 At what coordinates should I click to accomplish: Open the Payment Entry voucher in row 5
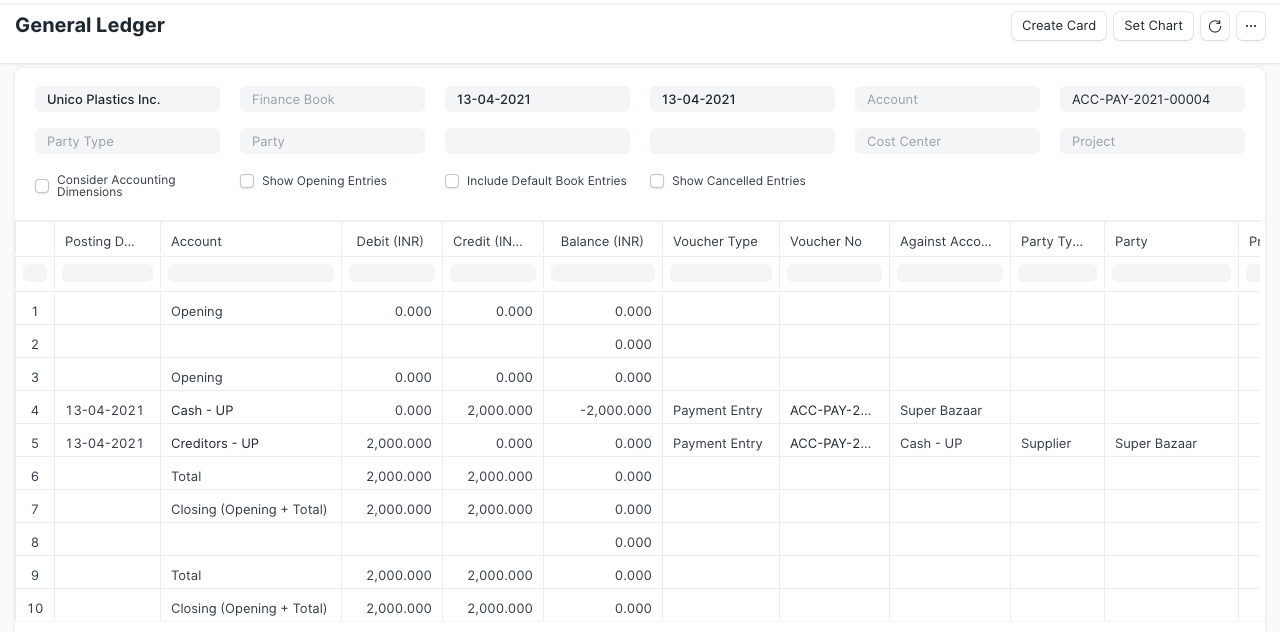click(717, 443)
